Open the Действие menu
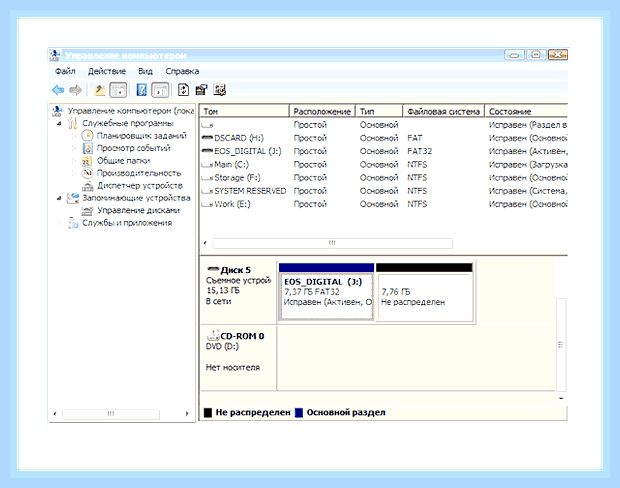Screen dimensions: 620x488 click(107, 71)
